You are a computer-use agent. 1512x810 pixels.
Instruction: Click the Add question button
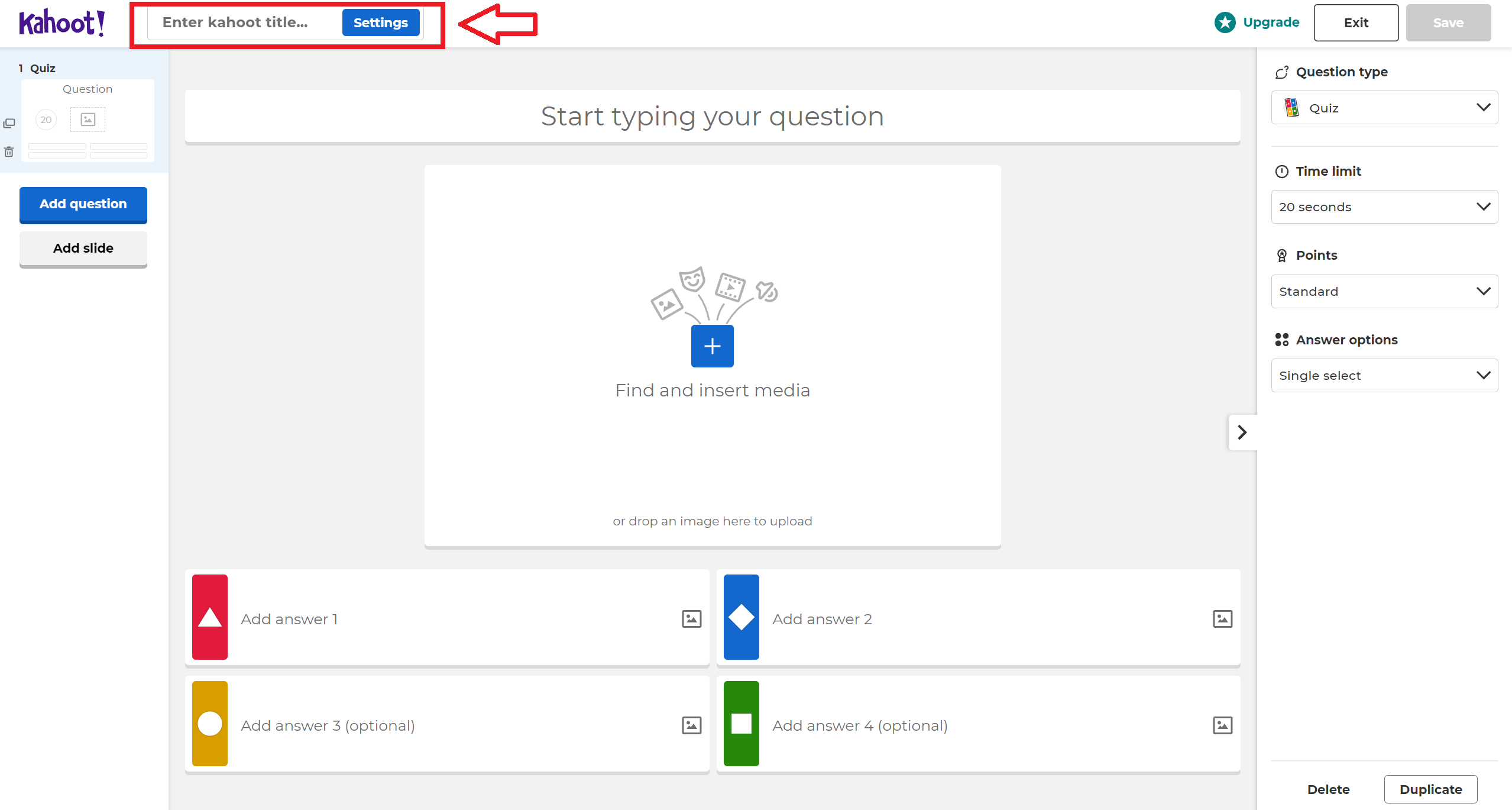83,204
